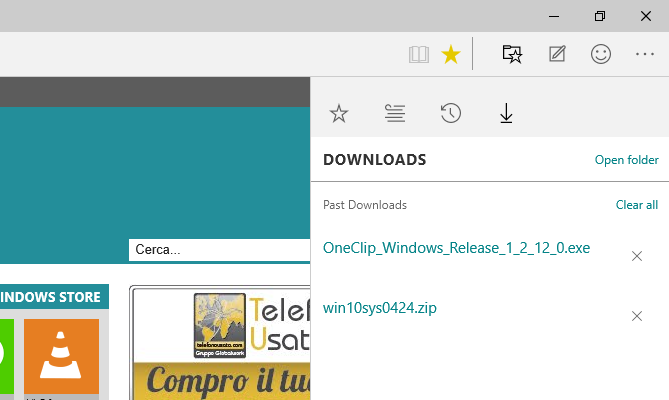Open Reading view book icon
The width and height of the screenshot is (669, 400).
(419, 55)
